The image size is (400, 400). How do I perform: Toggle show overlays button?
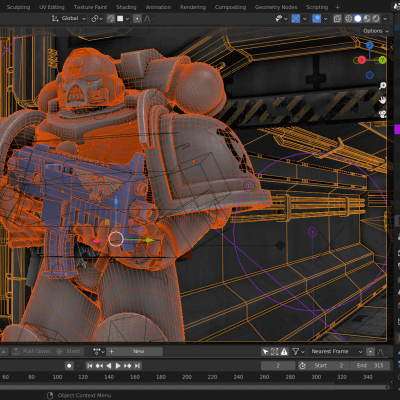(316, 19)
